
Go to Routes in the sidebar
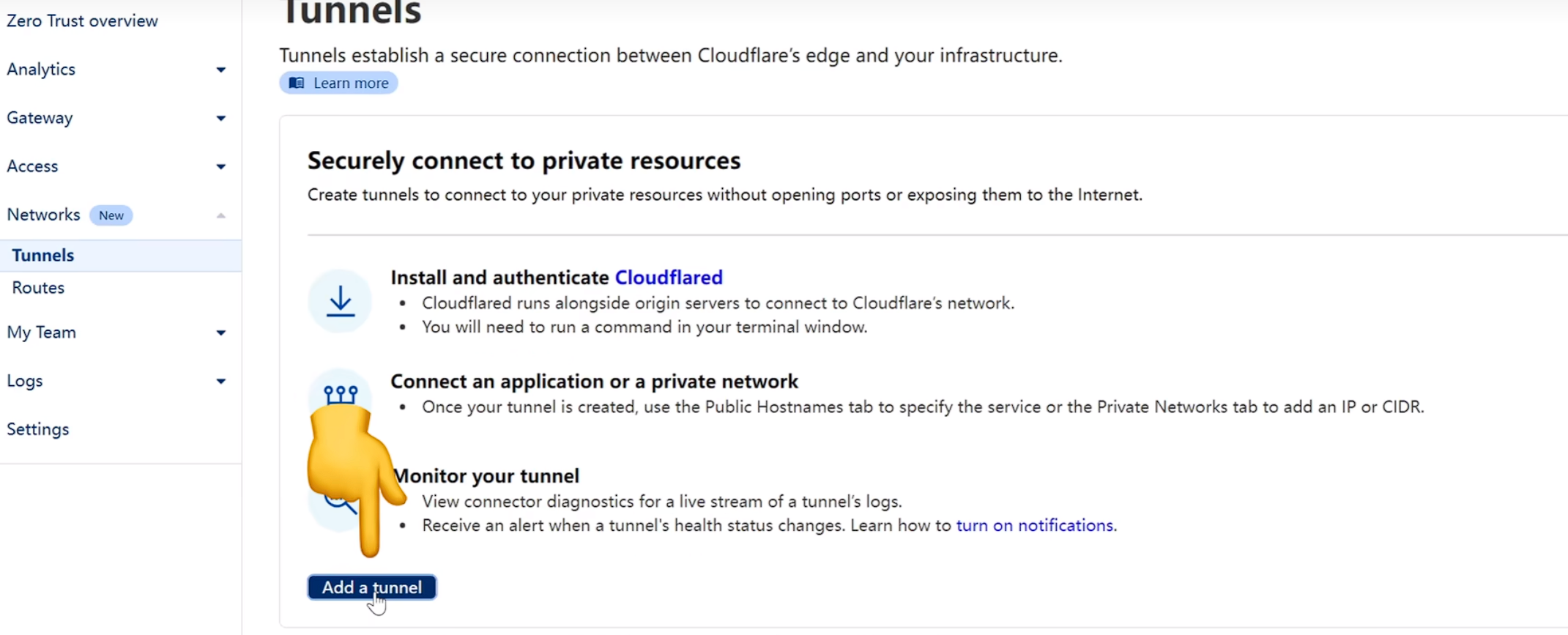(38, 288)
